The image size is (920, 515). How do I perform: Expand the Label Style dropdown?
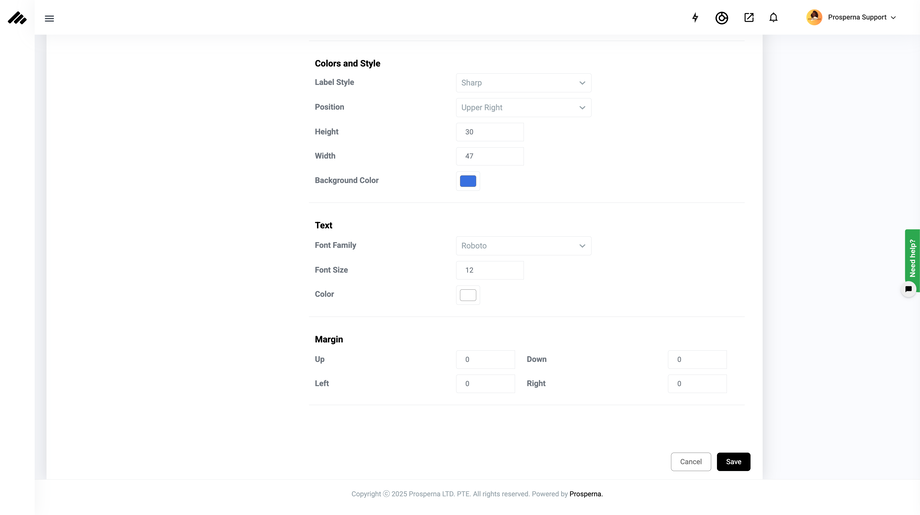tap(523, 83)
